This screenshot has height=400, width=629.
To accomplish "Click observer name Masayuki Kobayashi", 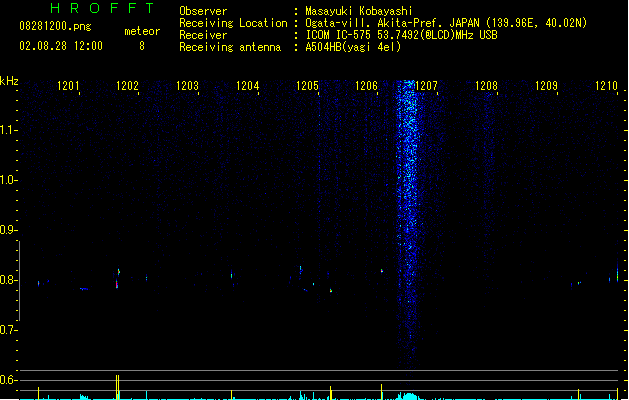I will pos(359,11).
